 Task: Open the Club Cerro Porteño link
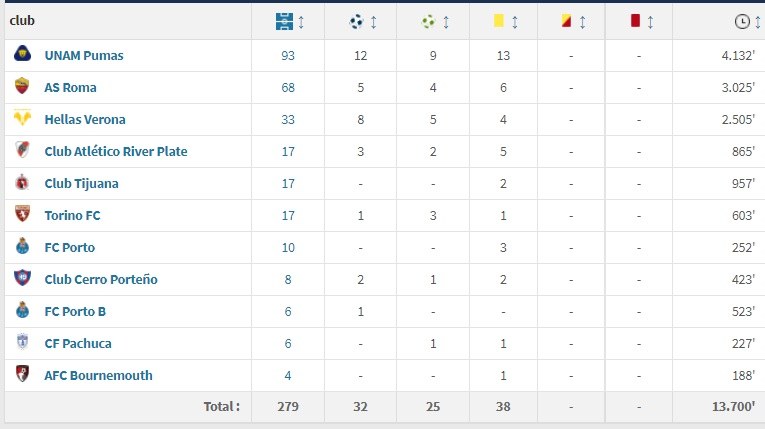coord(101,280)
